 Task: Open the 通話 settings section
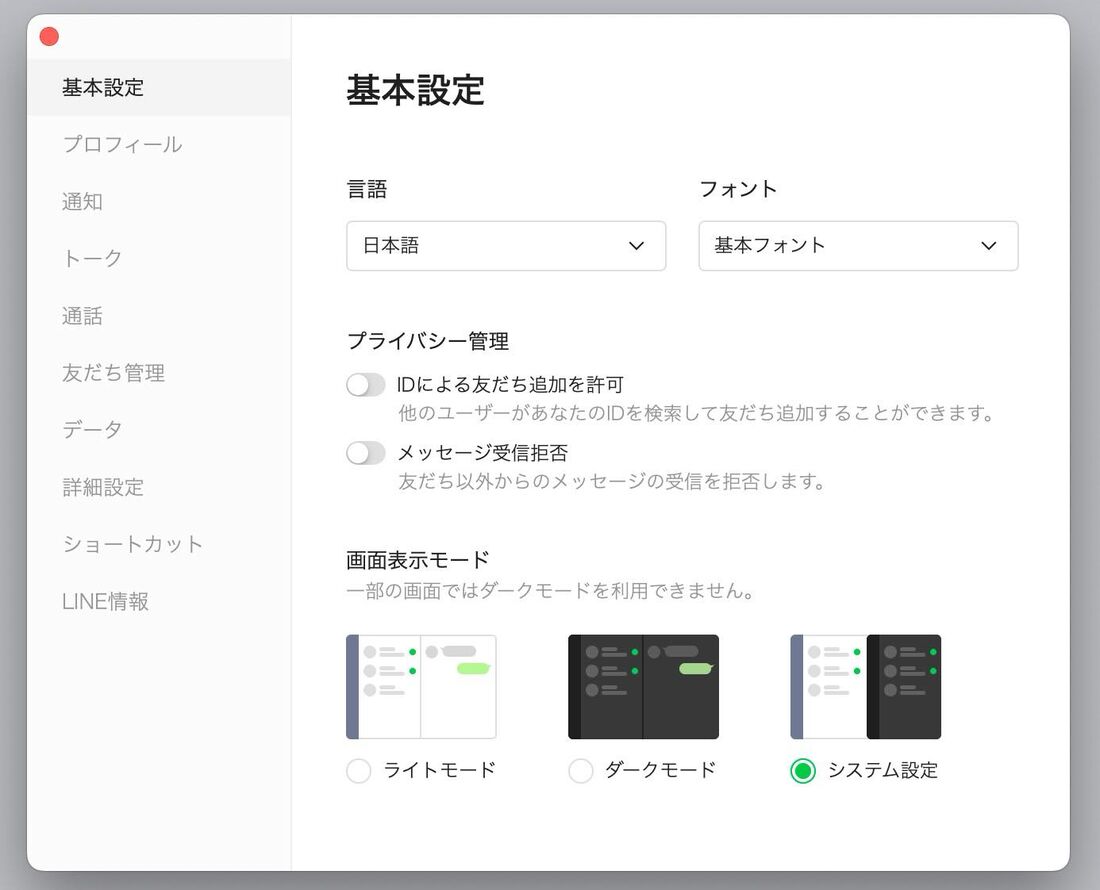[x=83, y=316]
